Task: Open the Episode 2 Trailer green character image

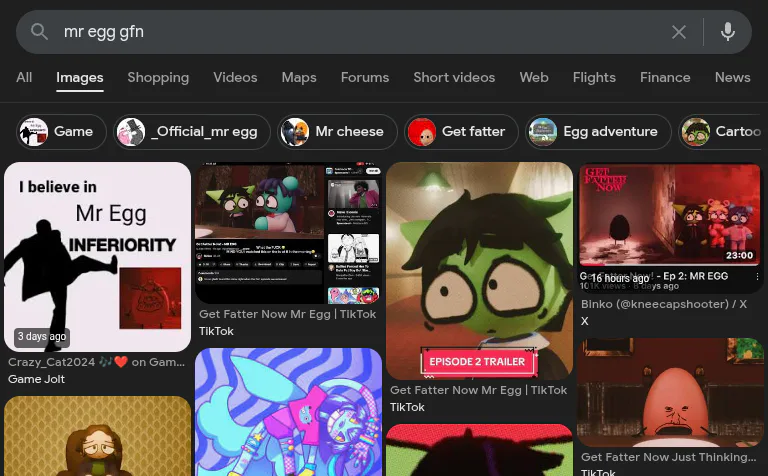Action: [x=479, y=271]
